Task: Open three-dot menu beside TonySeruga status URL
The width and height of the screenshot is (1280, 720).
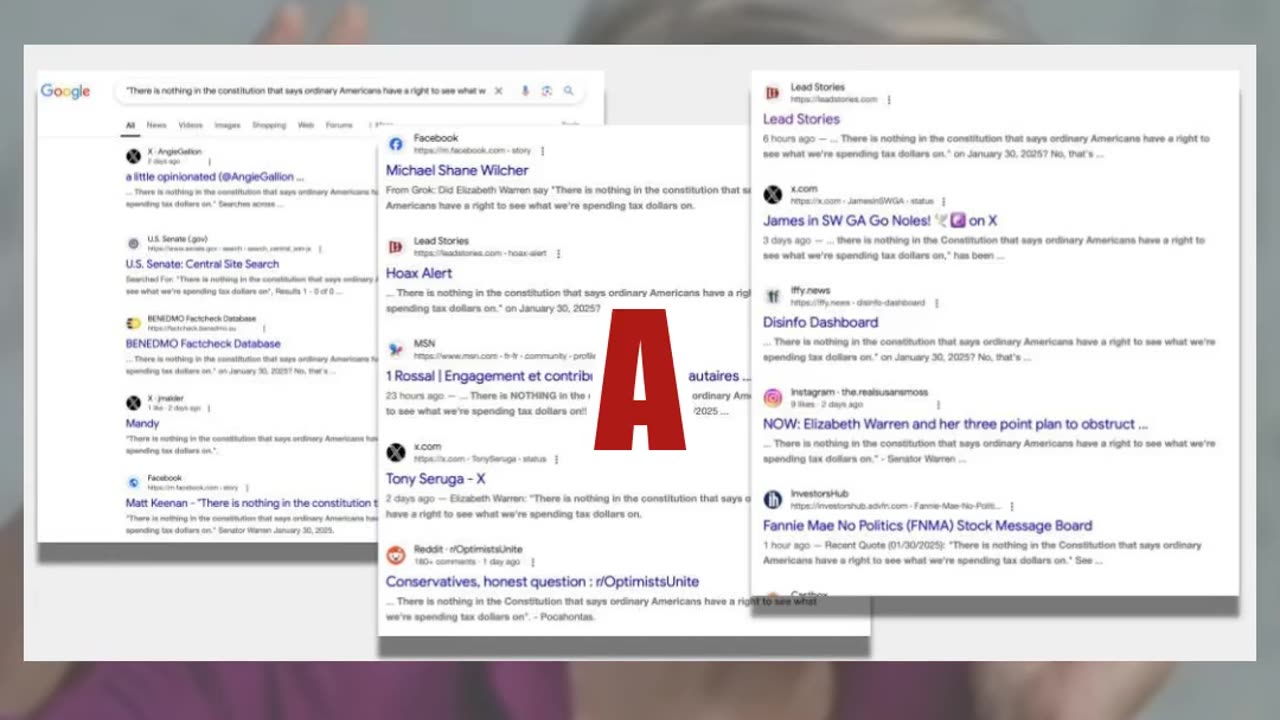Action: (x=556, y=459)
